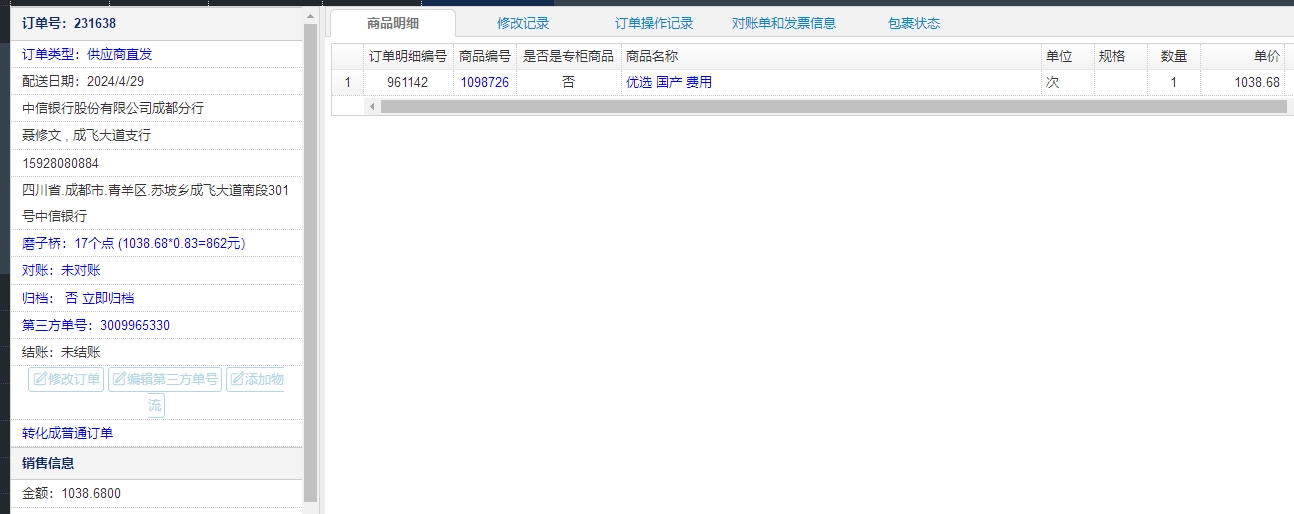1294x514 pixels.
Task: Click the 商品名称 column header
Action: 830,57
